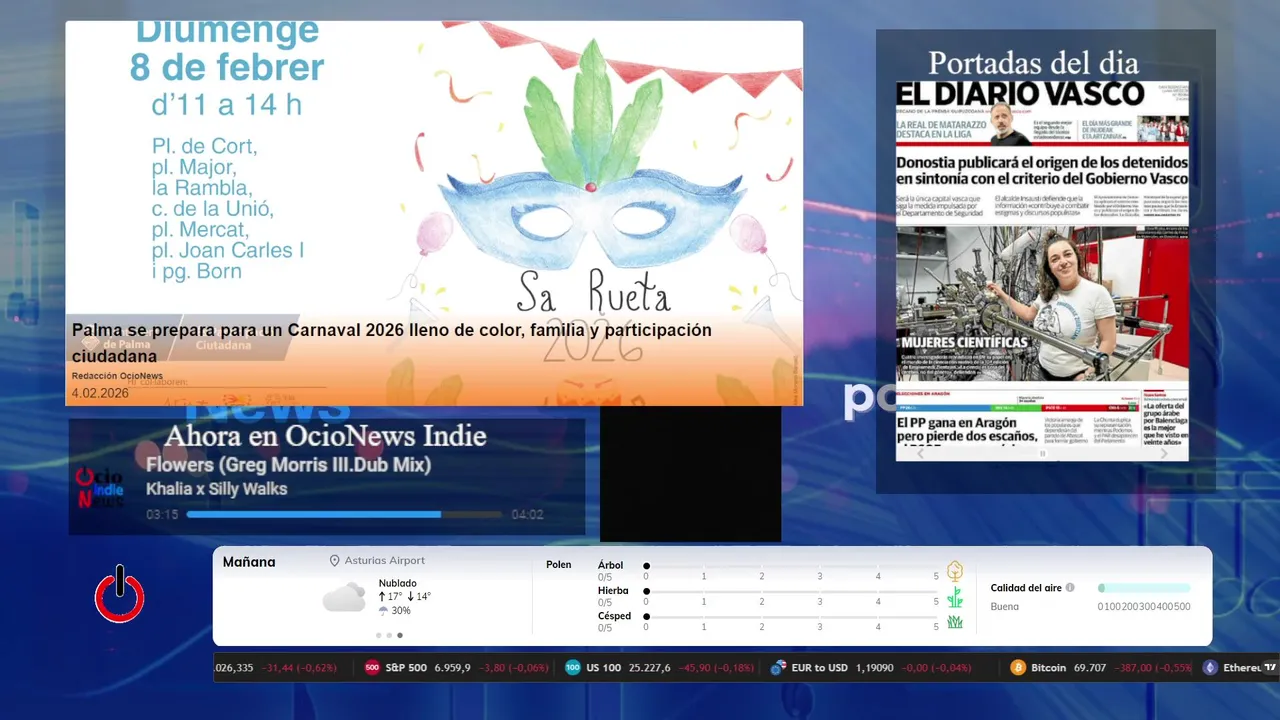Screen dimensions: 1280x720
Task: Click the artist Khalia x Silly Walks
Action: pyautogui.click(x=217, y=489)
